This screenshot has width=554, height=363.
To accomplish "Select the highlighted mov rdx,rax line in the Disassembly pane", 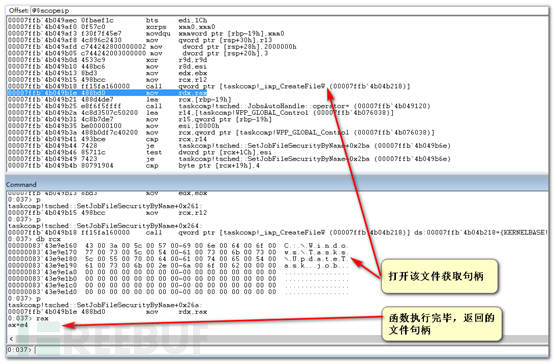I will pos(107,93).
